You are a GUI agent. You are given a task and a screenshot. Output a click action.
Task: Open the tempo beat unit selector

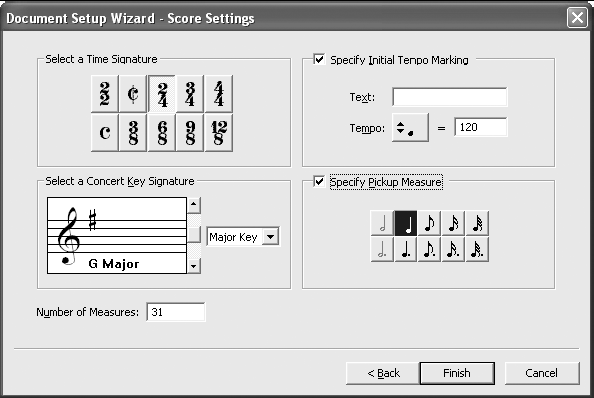pos(410,128)
